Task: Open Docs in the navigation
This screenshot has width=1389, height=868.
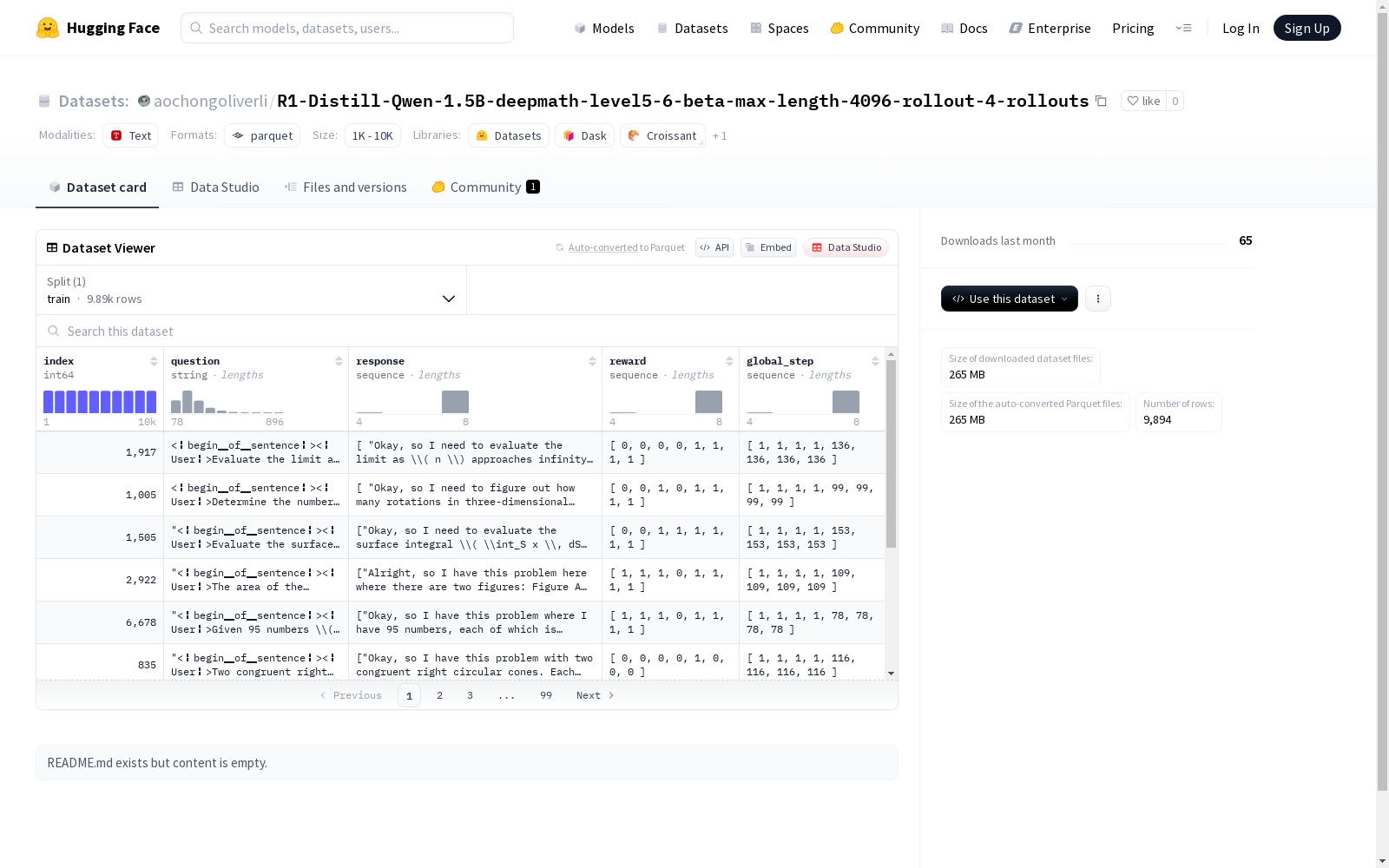Action: [x=964, y=28]
